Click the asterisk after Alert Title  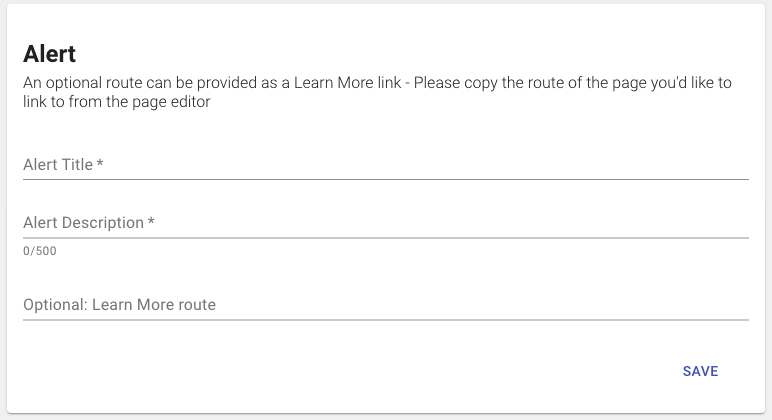pos(101,165)
